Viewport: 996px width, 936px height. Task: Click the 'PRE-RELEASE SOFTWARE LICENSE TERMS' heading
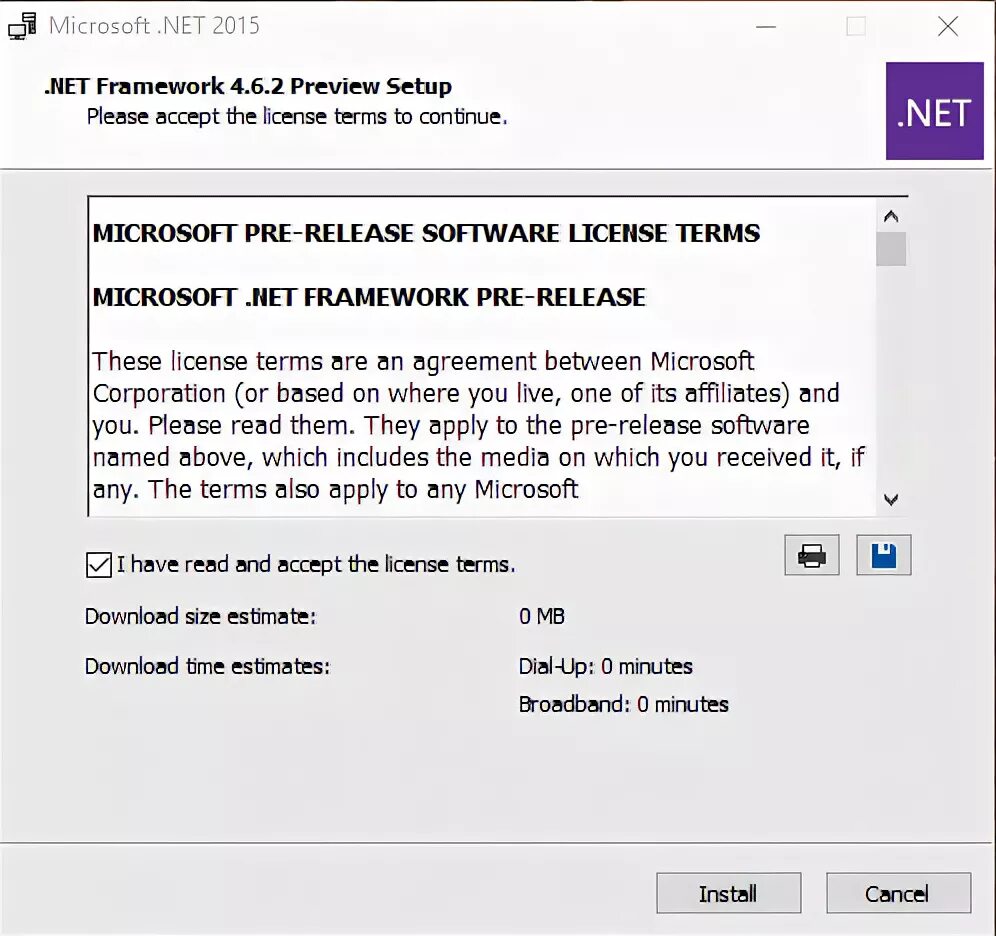[502, 233]
